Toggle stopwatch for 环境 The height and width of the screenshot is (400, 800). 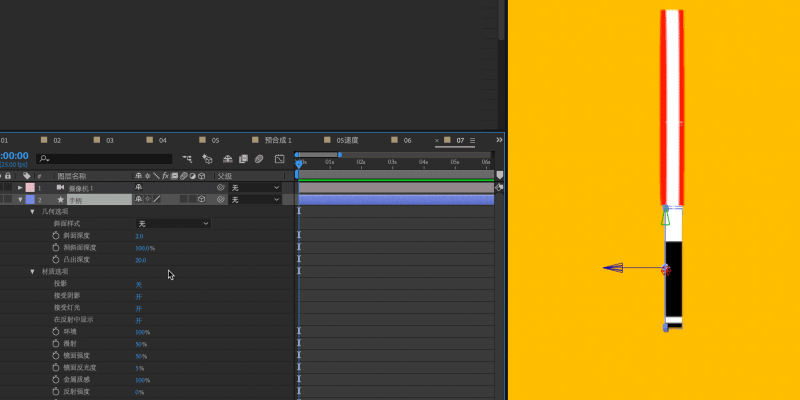point(56,332)
